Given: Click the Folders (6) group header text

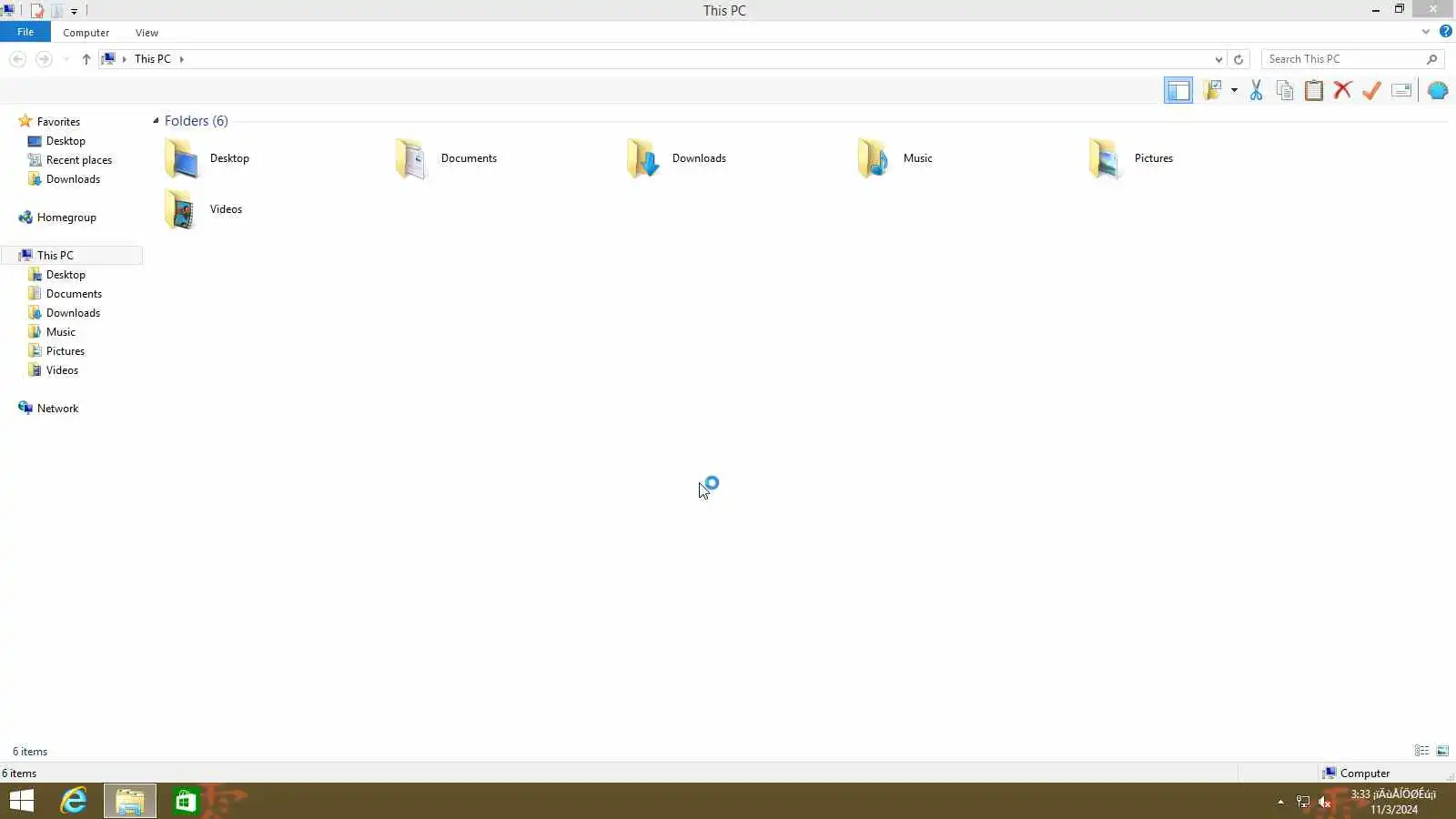Looking at the screenshot, I should (197, 121).
